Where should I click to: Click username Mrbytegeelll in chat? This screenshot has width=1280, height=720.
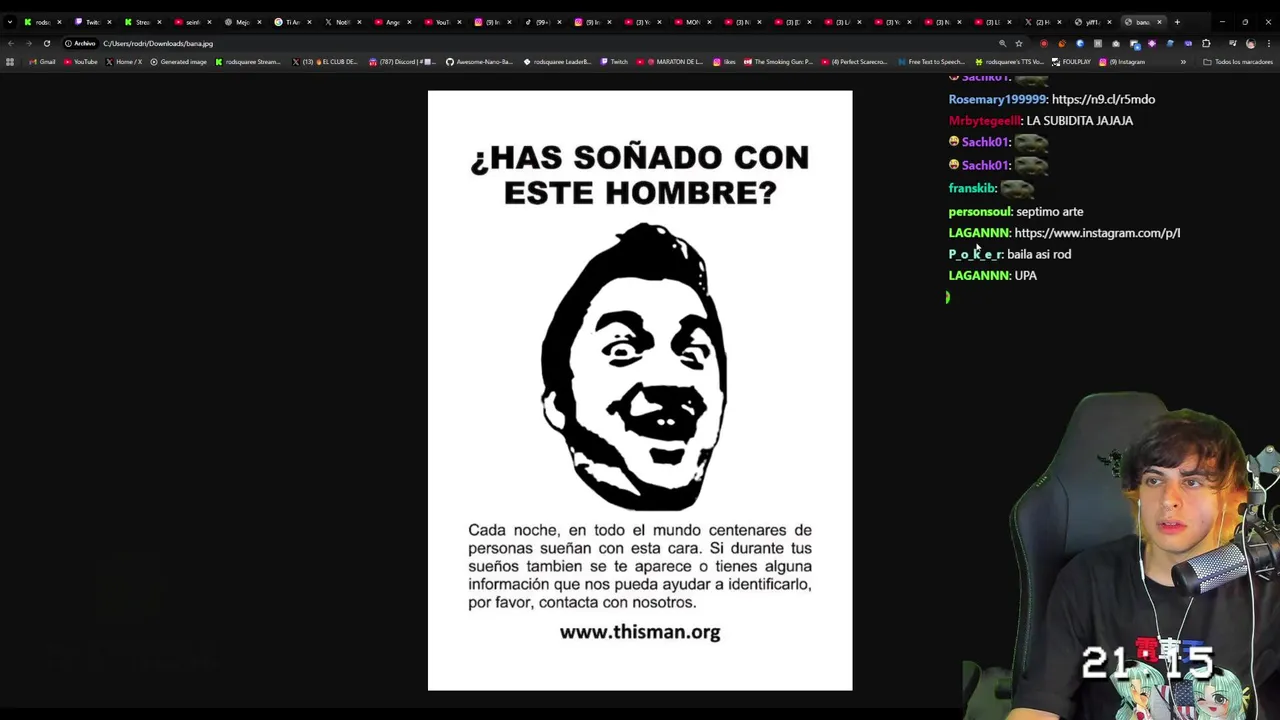point(985,121)
